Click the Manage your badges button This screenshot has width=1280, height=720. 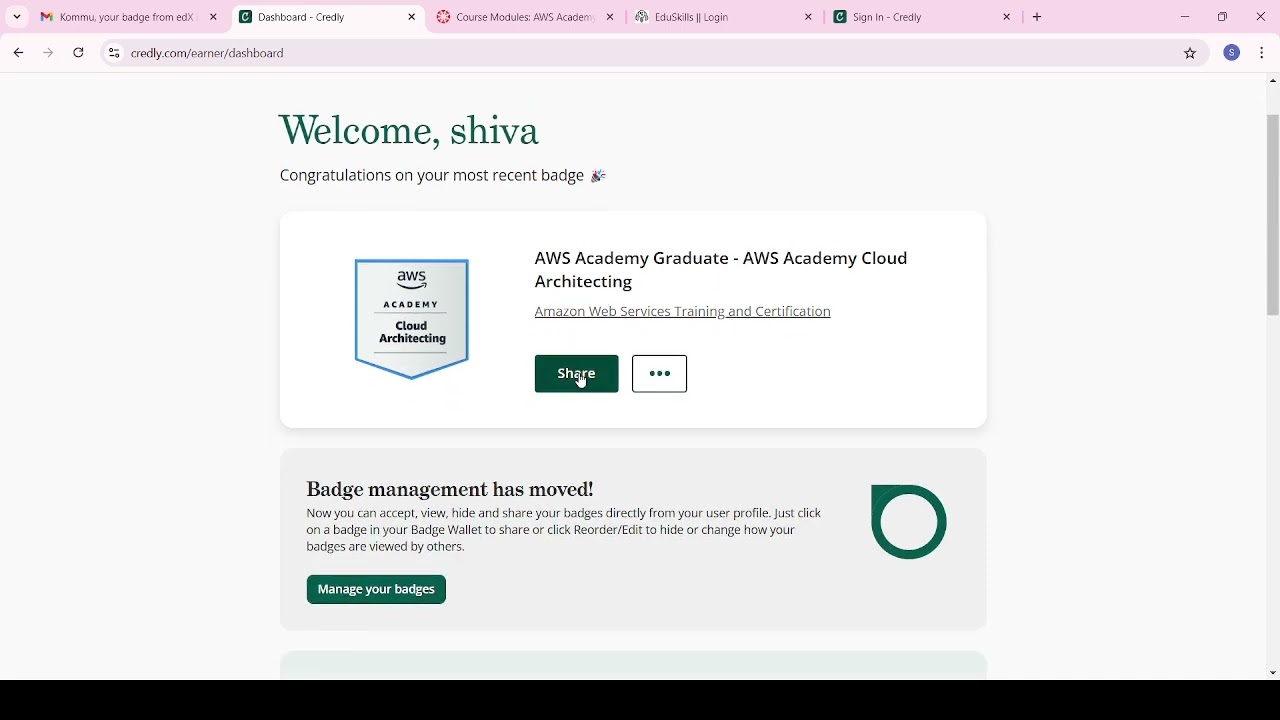point(376,589)
